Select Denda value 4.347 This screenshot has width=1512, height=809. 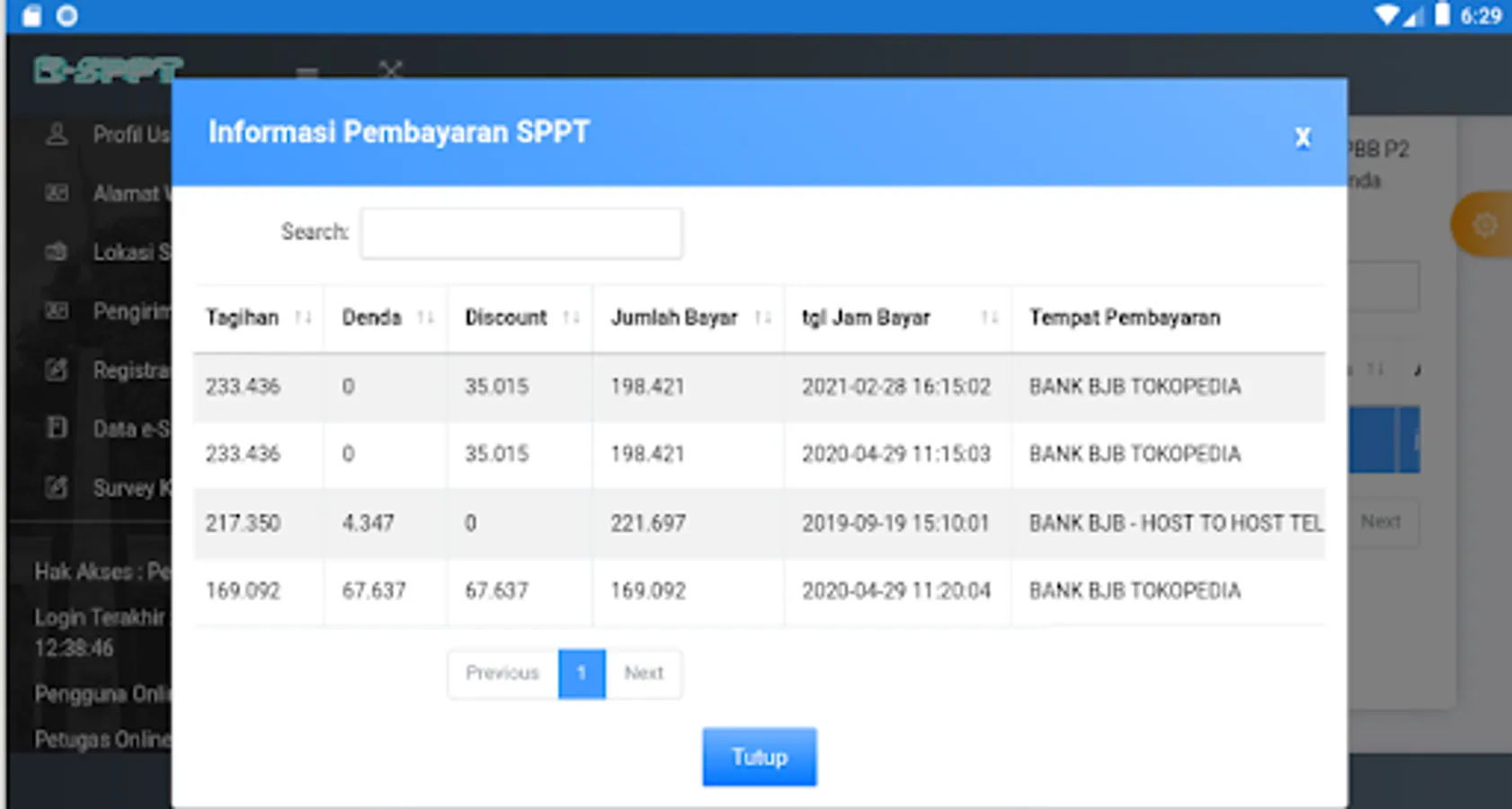point(368,523)
